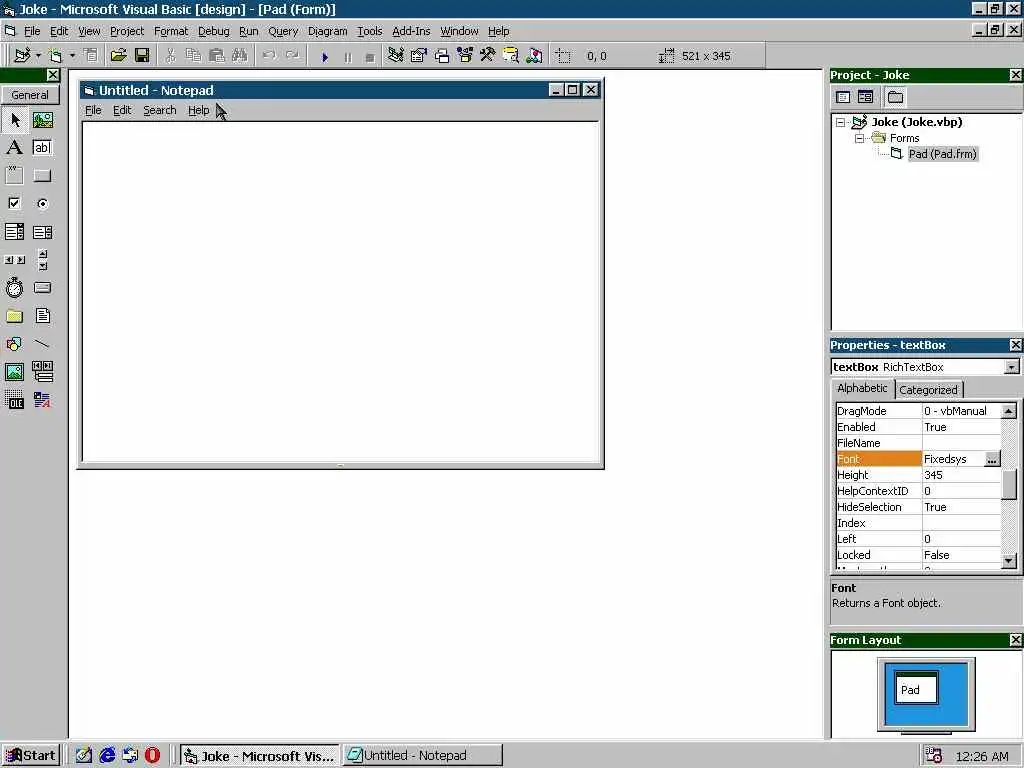Open the Object Browser toolbar icon
Screen dimensions: 1024x768
tap(465, 56)
